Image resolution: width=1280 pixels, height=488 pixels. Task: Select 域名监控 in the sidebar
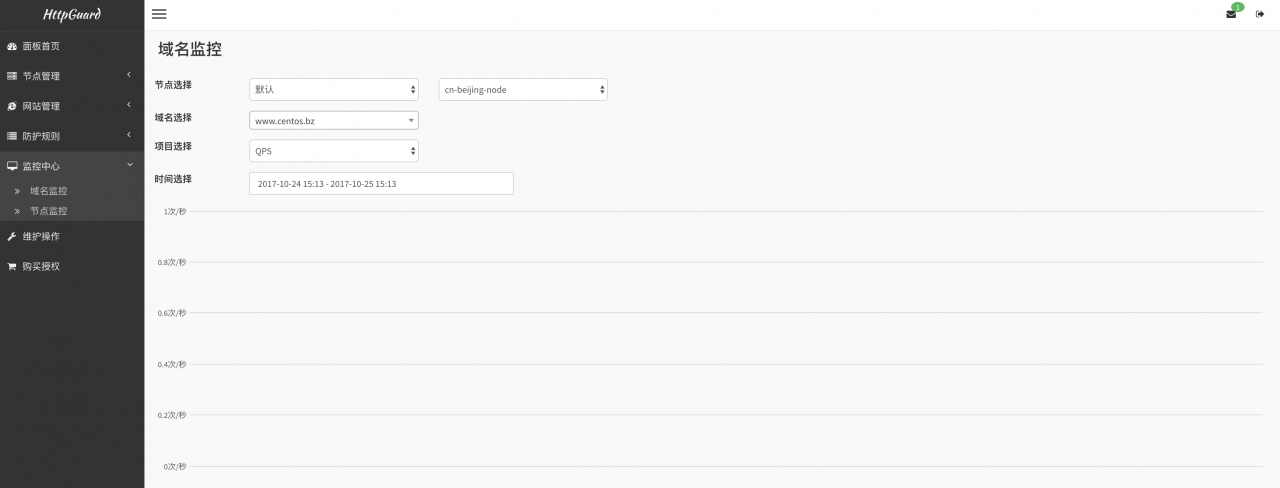pyautogui.click(x=49, y=191)
